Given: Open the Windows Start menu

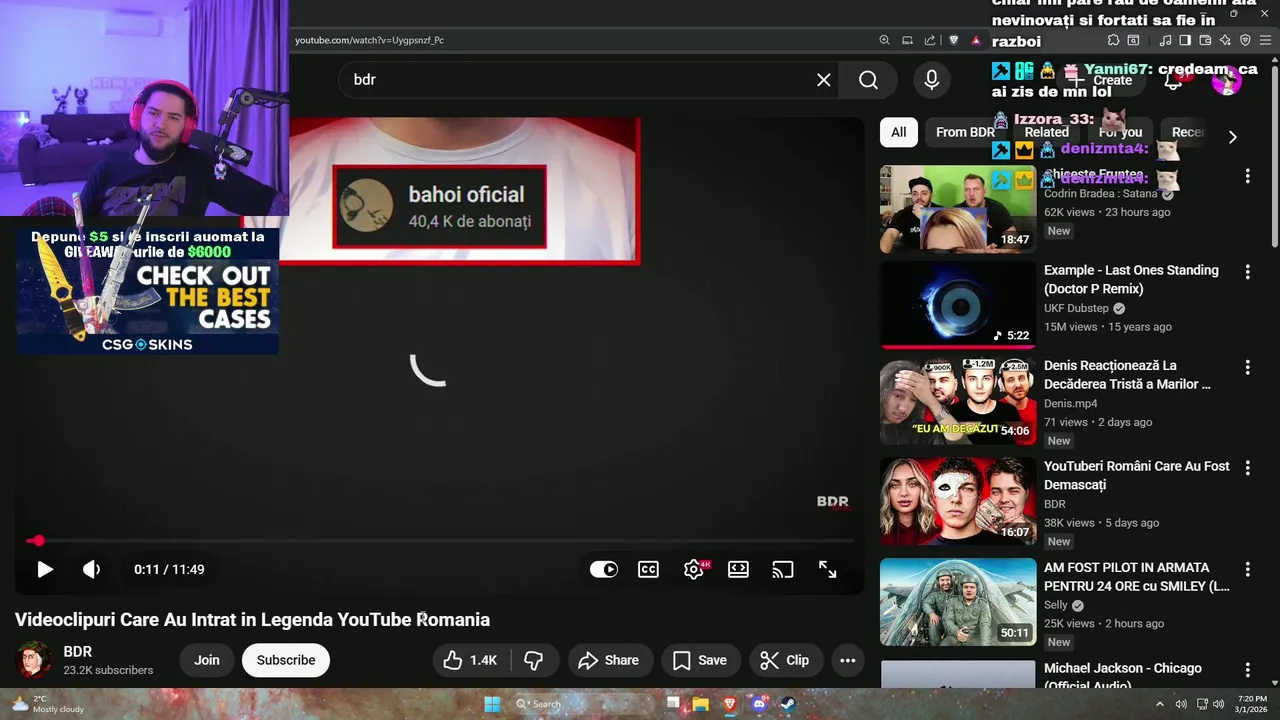Looking at the screenshot, I should coord(492,704).
